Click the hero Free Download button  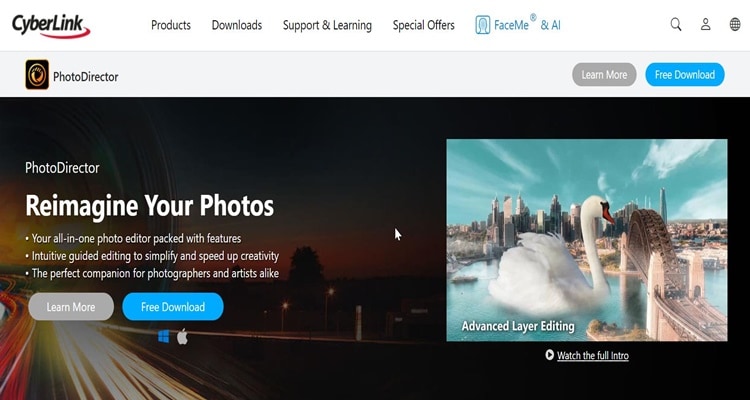(173, 307)
